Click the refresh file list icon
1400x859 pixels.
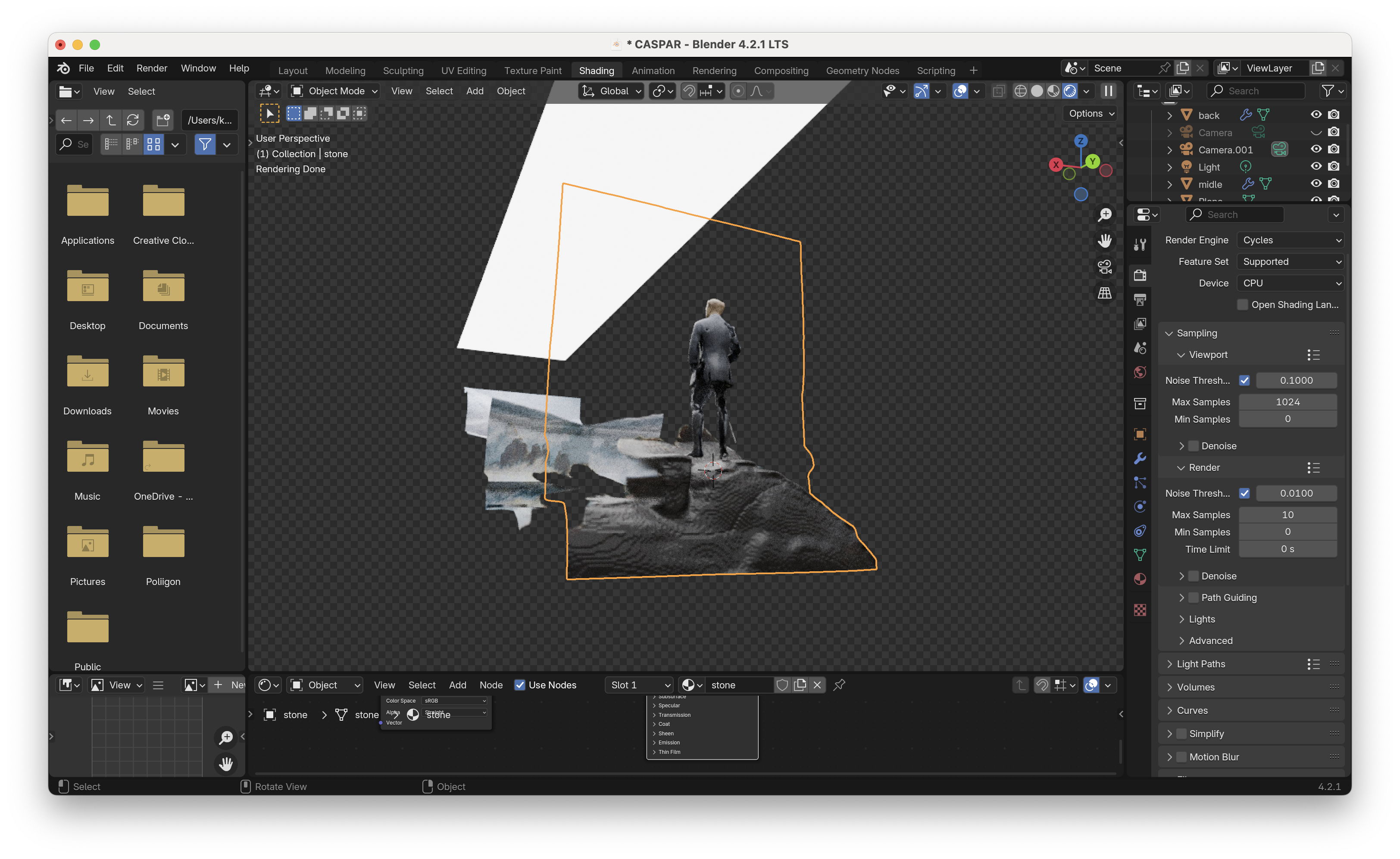point(133,120)
